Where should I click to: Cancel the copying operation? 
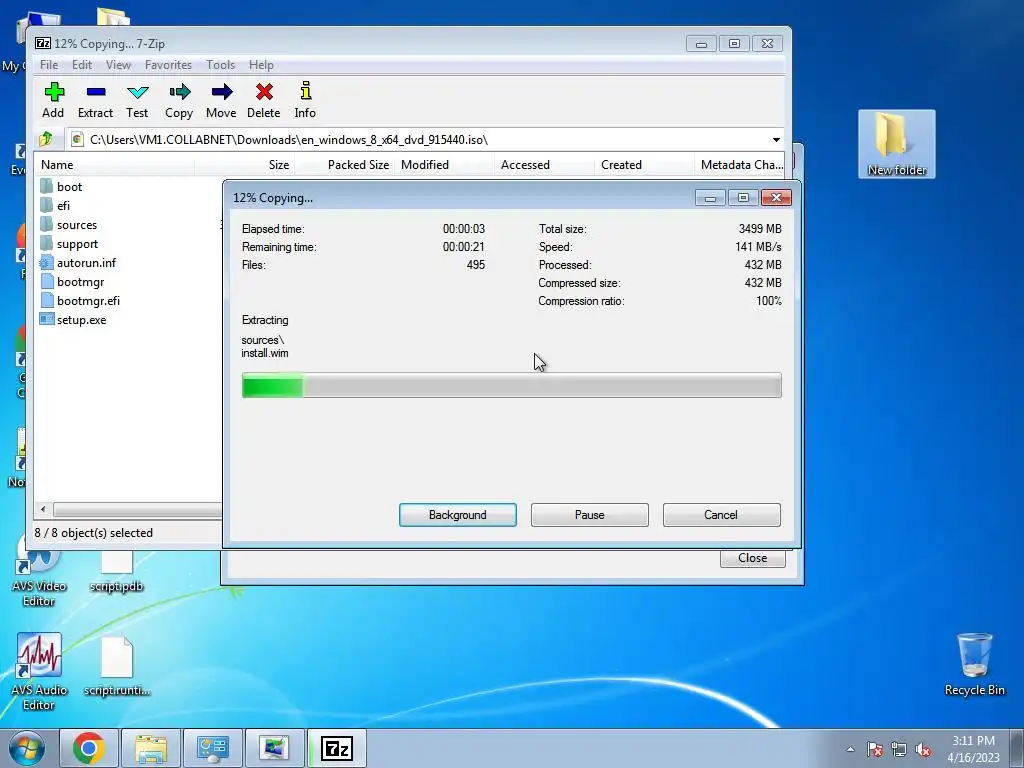point(722,515)
